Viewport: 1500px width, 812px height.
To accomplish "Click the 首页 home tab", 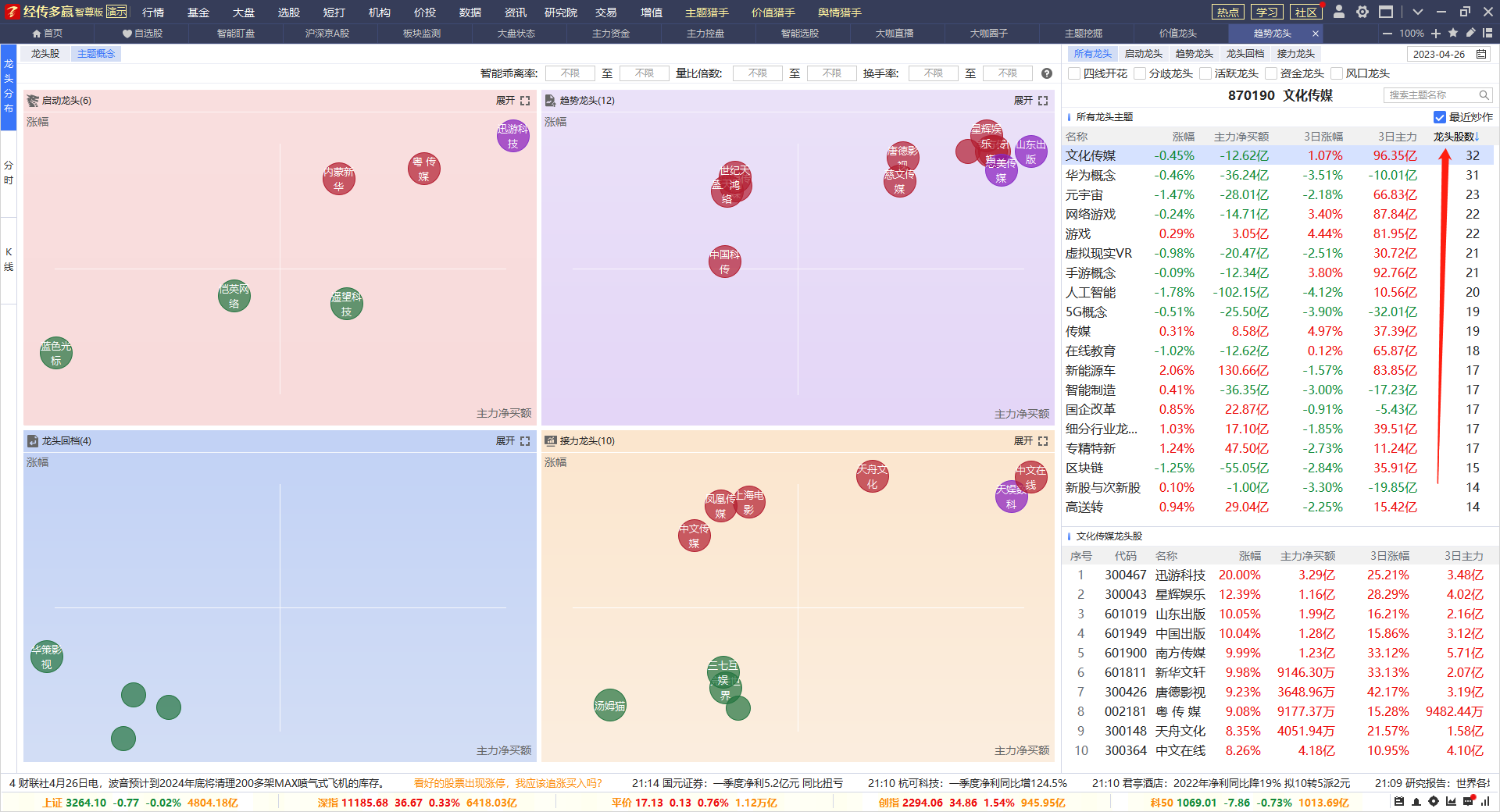I will [x=47, y=34].
